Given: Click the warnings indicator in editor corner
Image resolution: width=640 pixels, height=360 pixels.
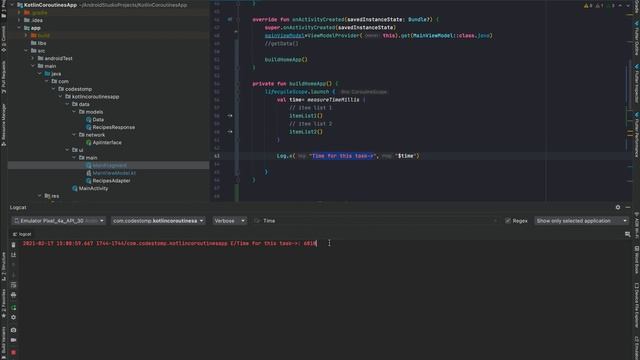Looking at the screenshot, I should click(588, 6).
